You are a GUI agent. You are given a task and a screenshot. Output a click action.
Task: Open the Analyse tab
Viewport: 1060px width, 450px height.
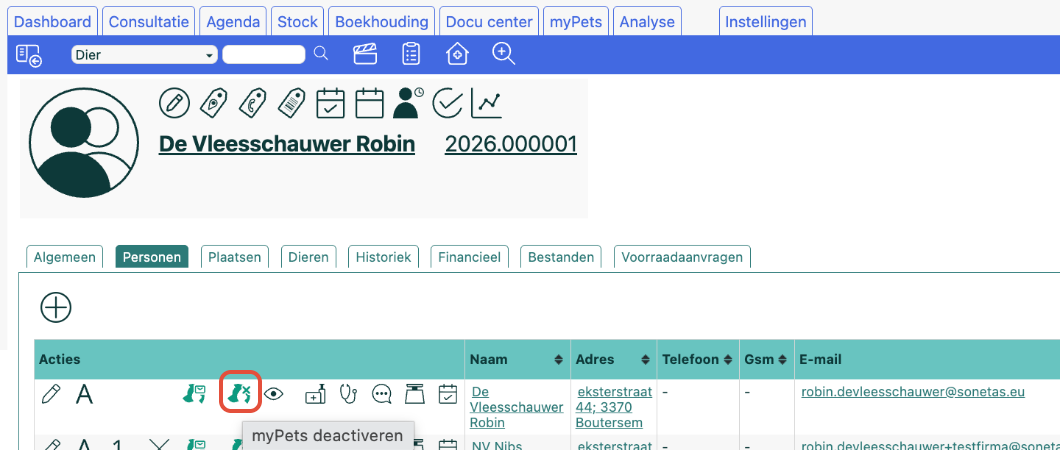pos(647,22)
